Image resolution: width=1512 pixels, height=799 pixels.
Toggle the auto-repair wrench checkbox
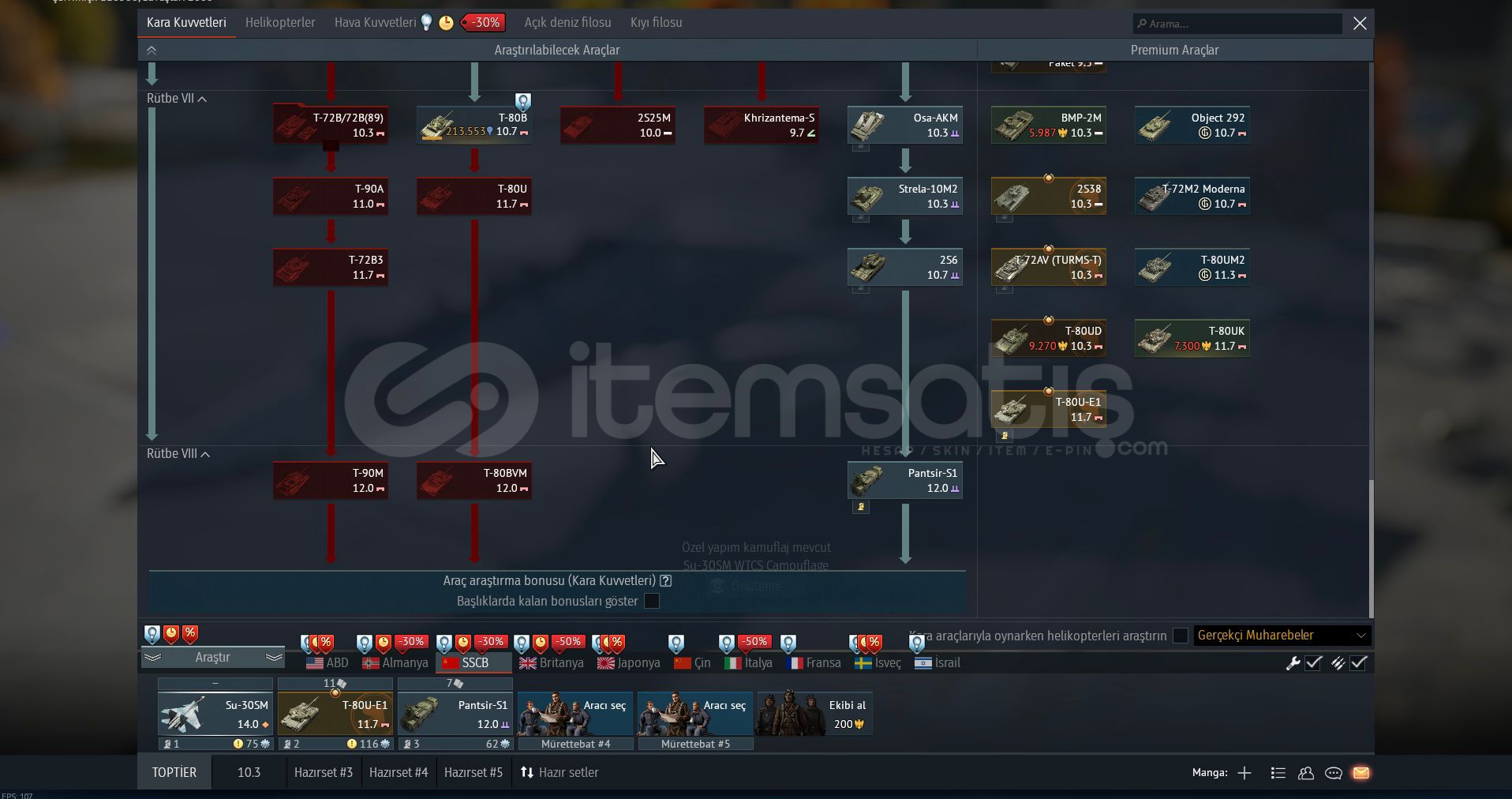tap(1314, 663)
